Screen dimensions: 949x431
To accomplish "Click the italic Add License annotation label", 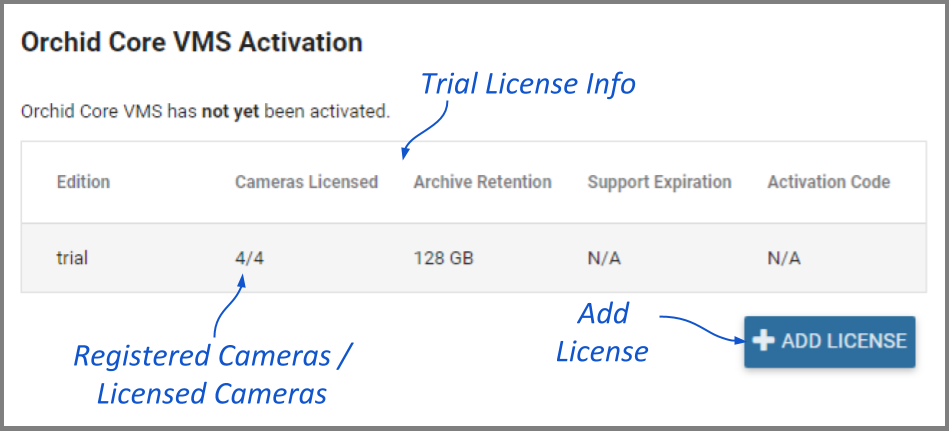I will click(602, 333).
